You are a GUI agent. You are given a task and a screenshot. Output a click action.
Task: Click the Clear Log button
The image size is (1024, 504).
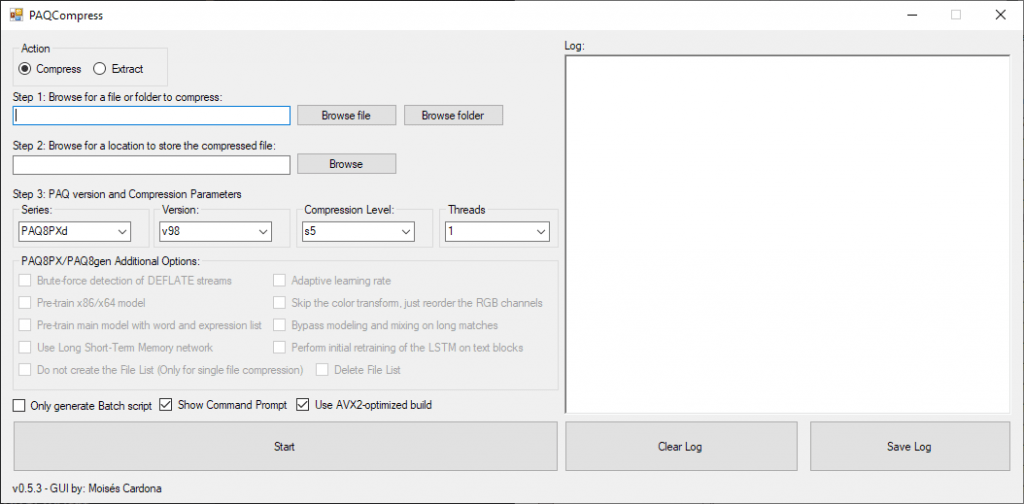click(681, 447)
